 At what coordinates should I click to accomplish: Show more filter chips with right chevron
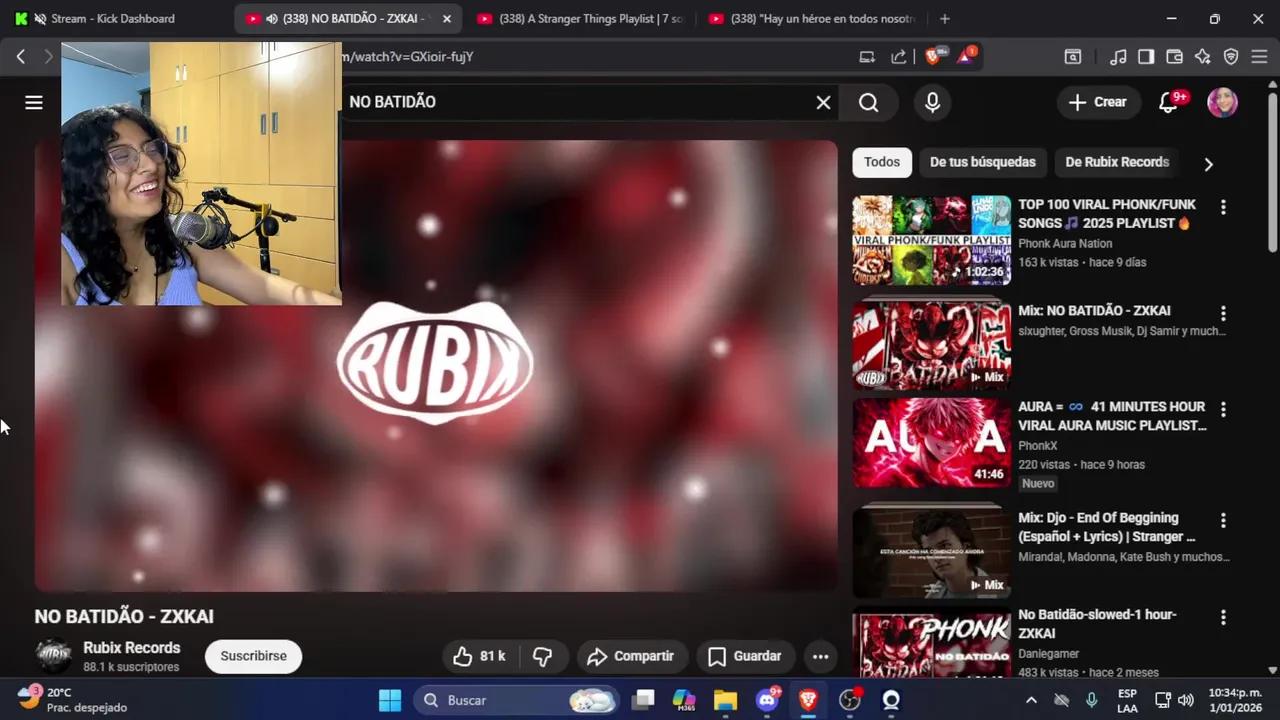click(1208, 164)
